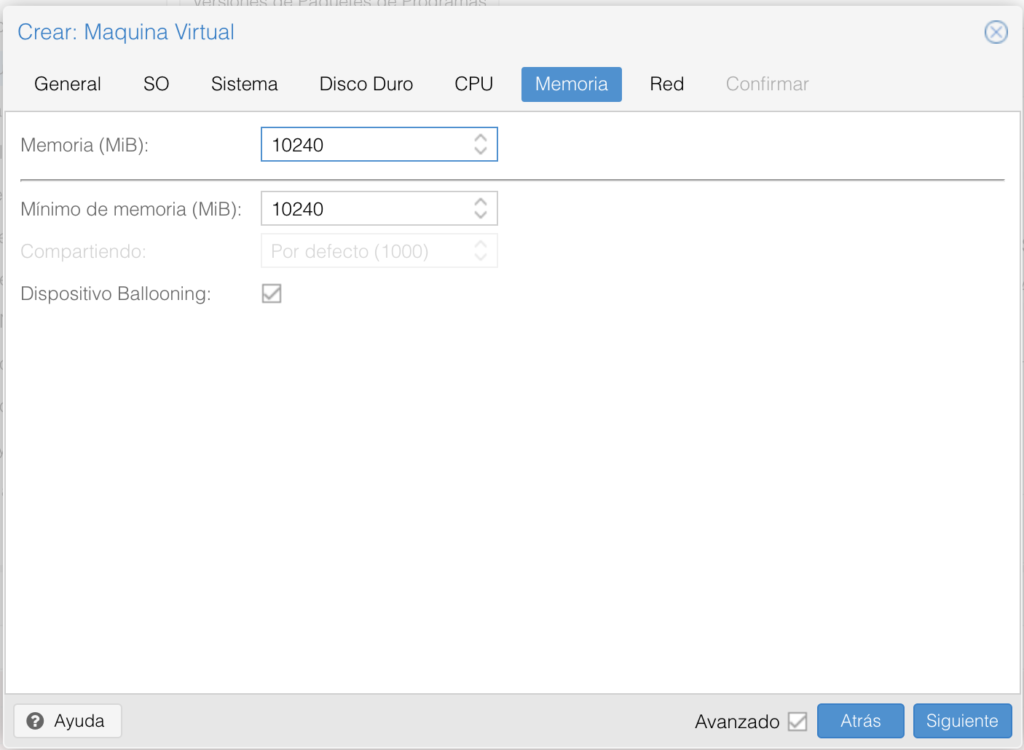Image resolution: width=1024 pixels, height=750 pixels.
Task: Disable the Dispositivo Ballooning checkbox
Action: point(271,293)
